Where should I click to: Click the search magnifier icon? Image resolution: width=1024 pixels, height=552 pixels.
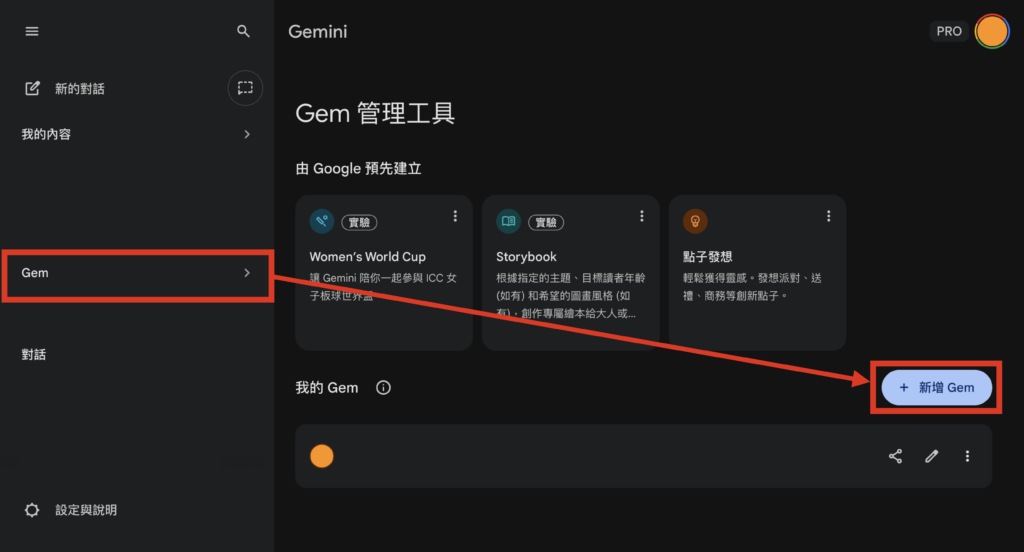click(243, 31)
